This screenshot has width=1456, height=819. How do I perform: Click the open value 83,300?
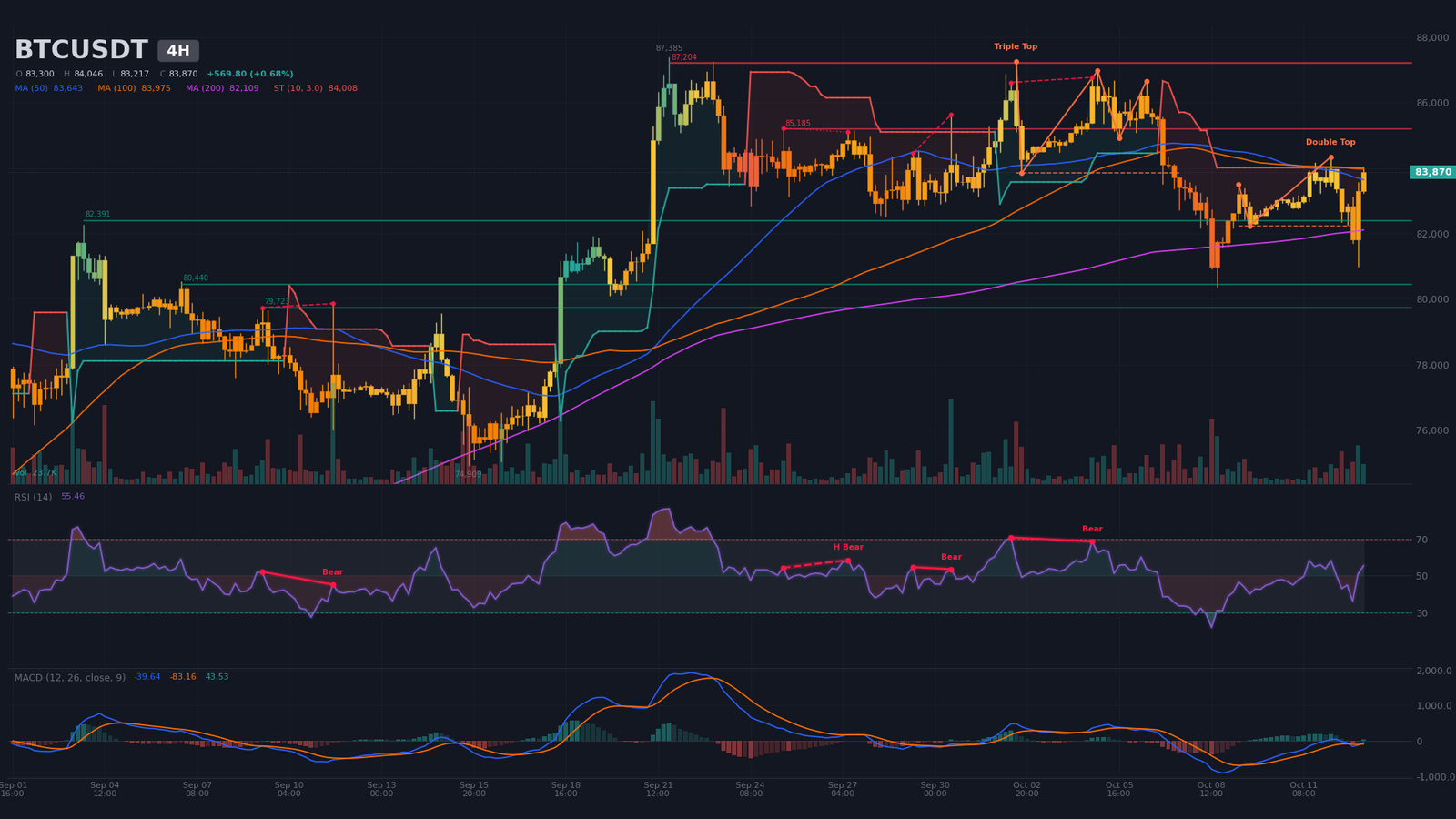(x=40, y=74)
